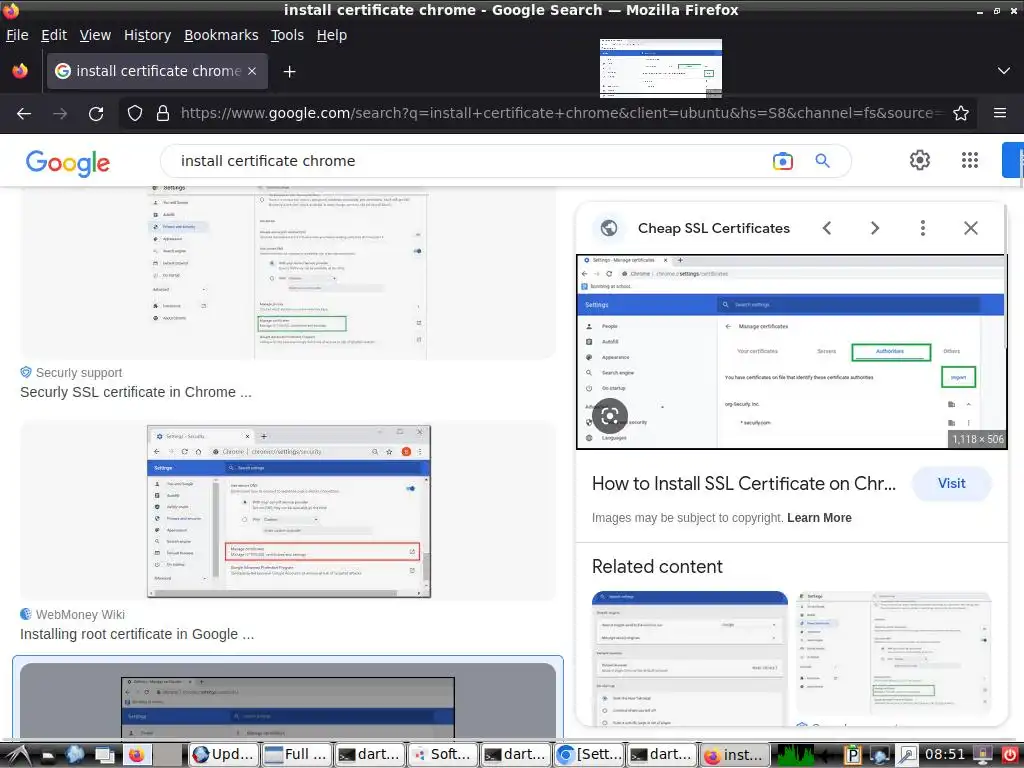The height and width of the screenshot is (768, 1024).
Task: View site security padlock info
Action: [x=163, y=114]
